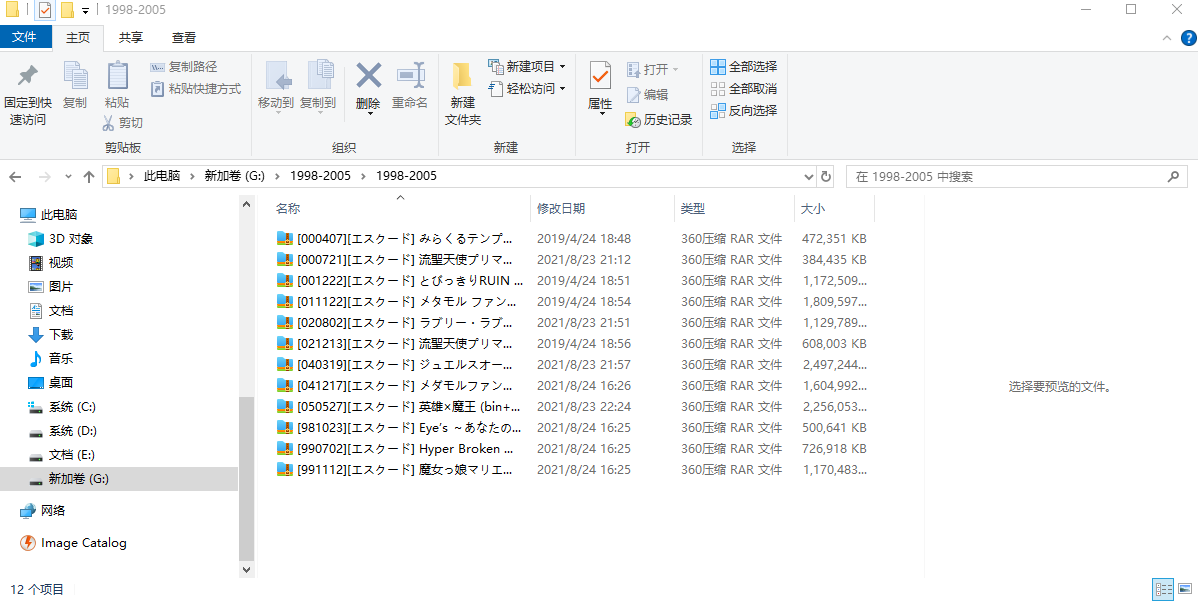Refresh the current folder view
The image size is (1198, 601).
click(826, 176)
